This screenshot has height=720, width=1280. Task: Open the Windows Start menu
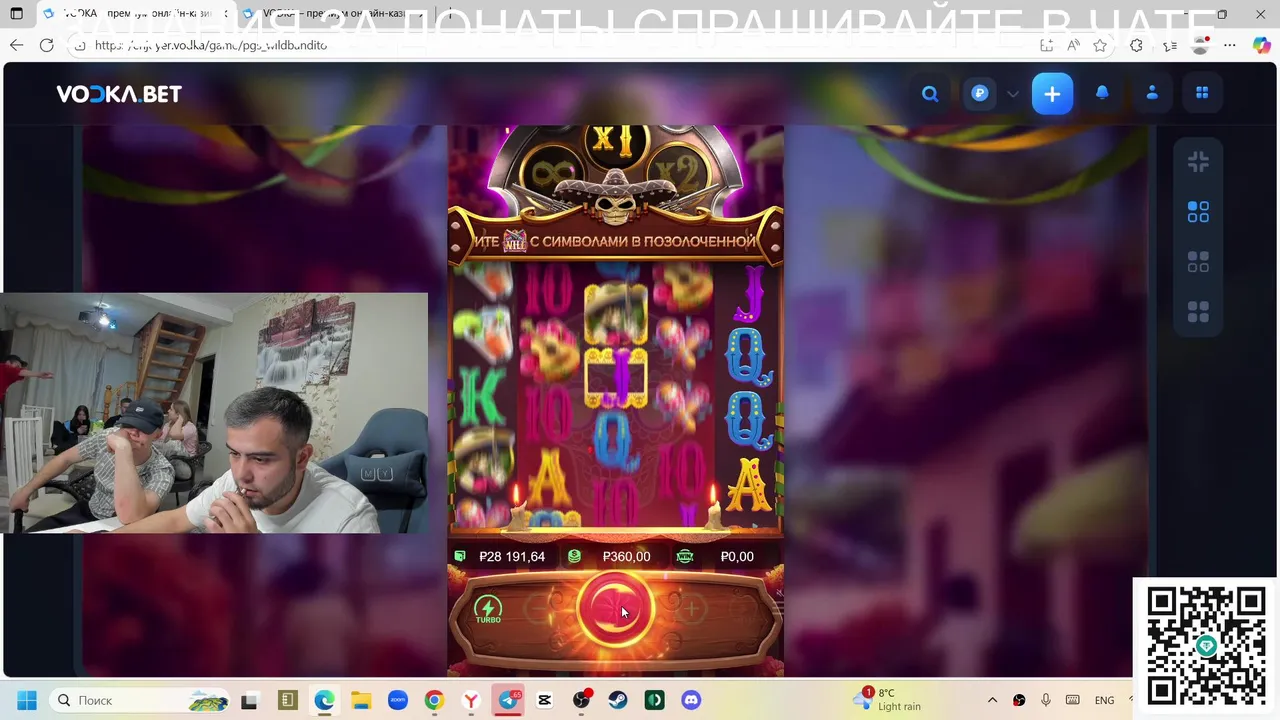point(26,700)
